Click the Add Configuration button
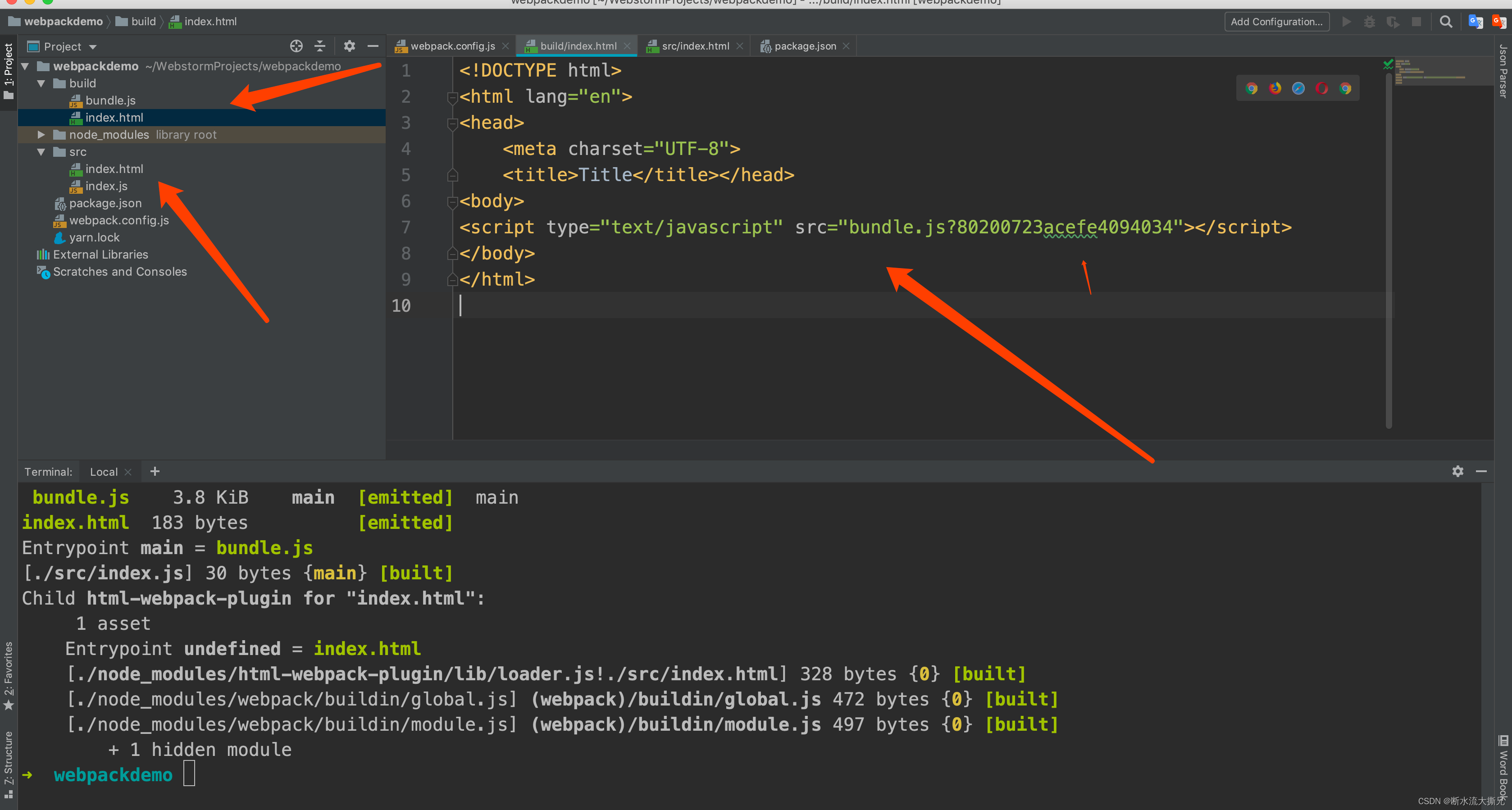The width and height of the screenshot is (1512, 810). [1277, 22]
